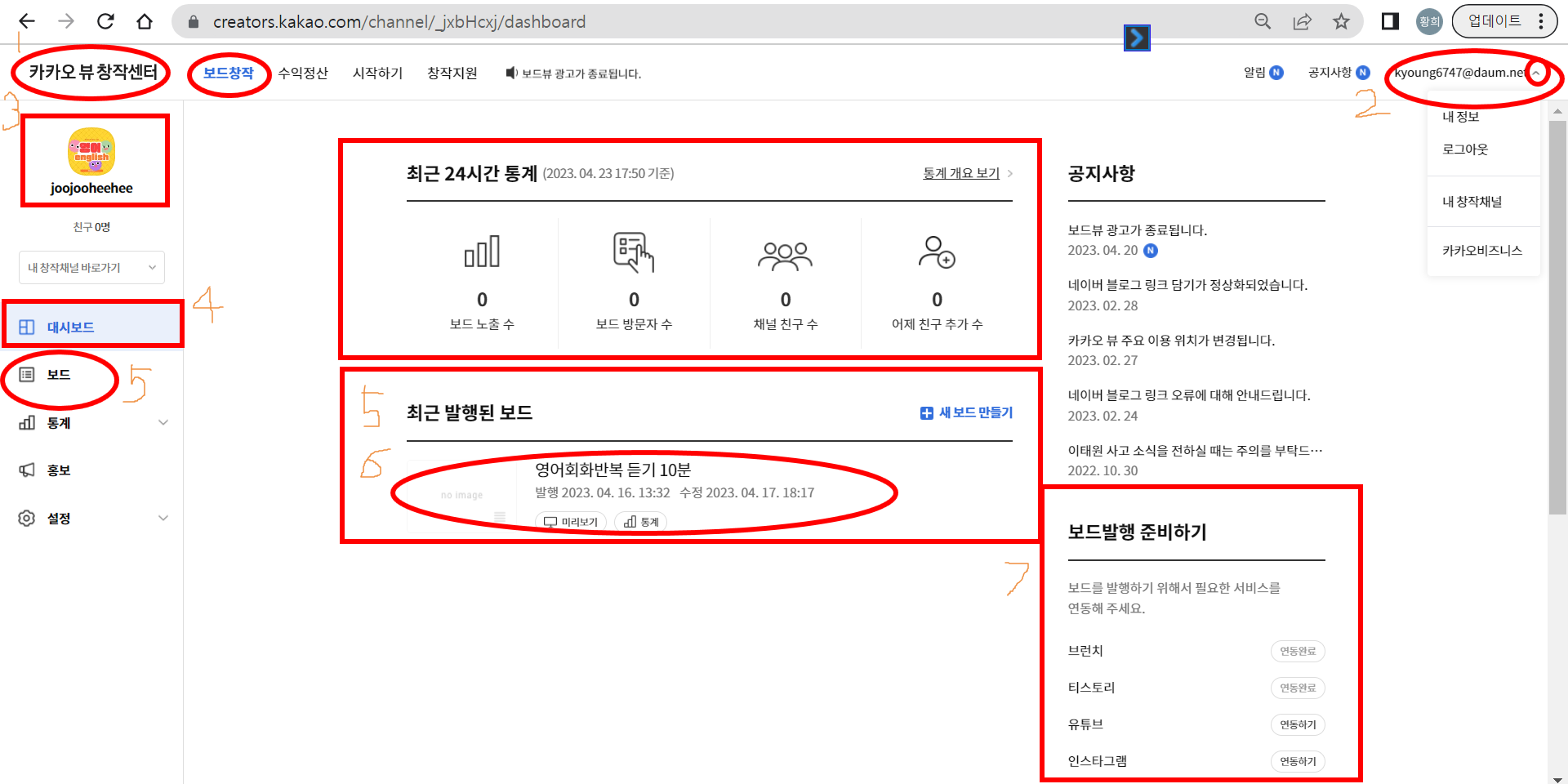The image size is (1568, 784).
Task: Open 내 창작채널 바로가기 dropdown
Action: pyautogui.click(x=91, y=268)
